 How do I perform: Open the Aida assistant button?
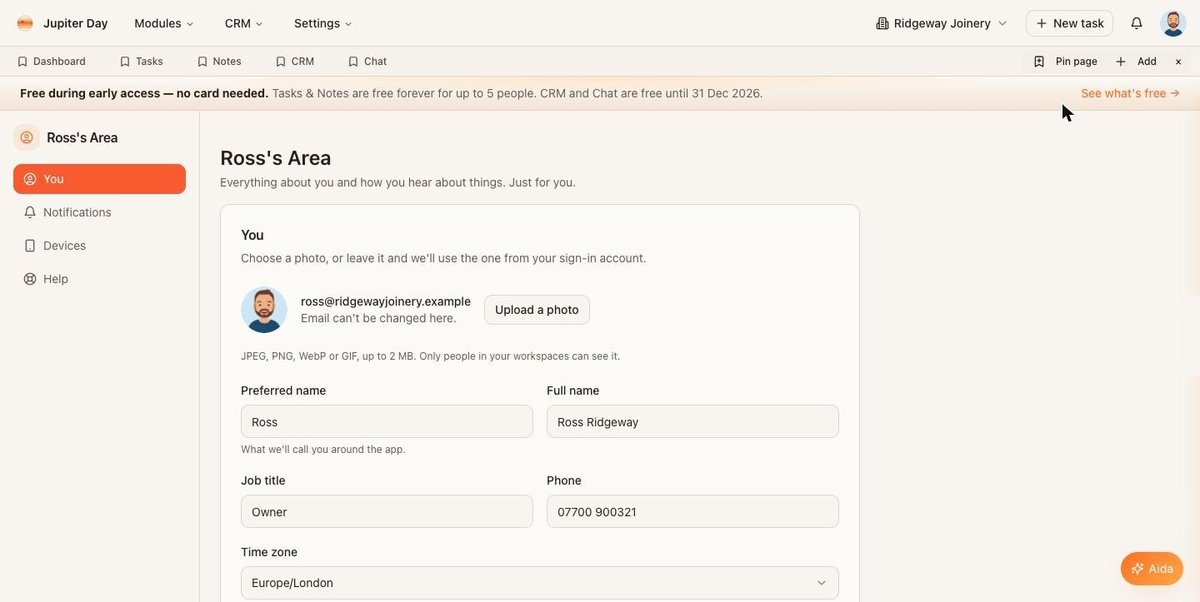click(1151, 569)
